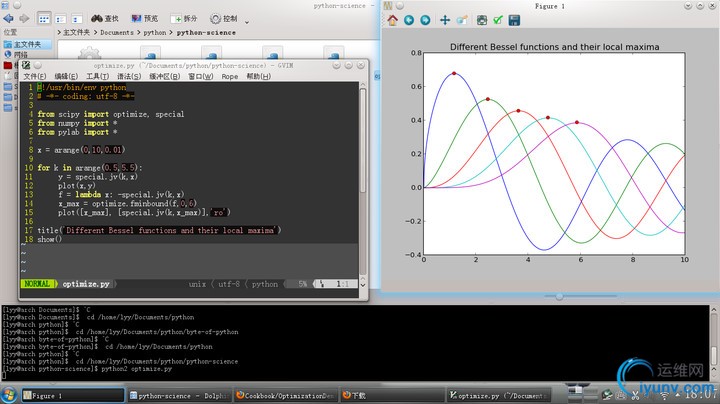Switch to the optimize.py GVIM taskbar entry
This screenshot has height=404, width=720.
tap(498, 396)
